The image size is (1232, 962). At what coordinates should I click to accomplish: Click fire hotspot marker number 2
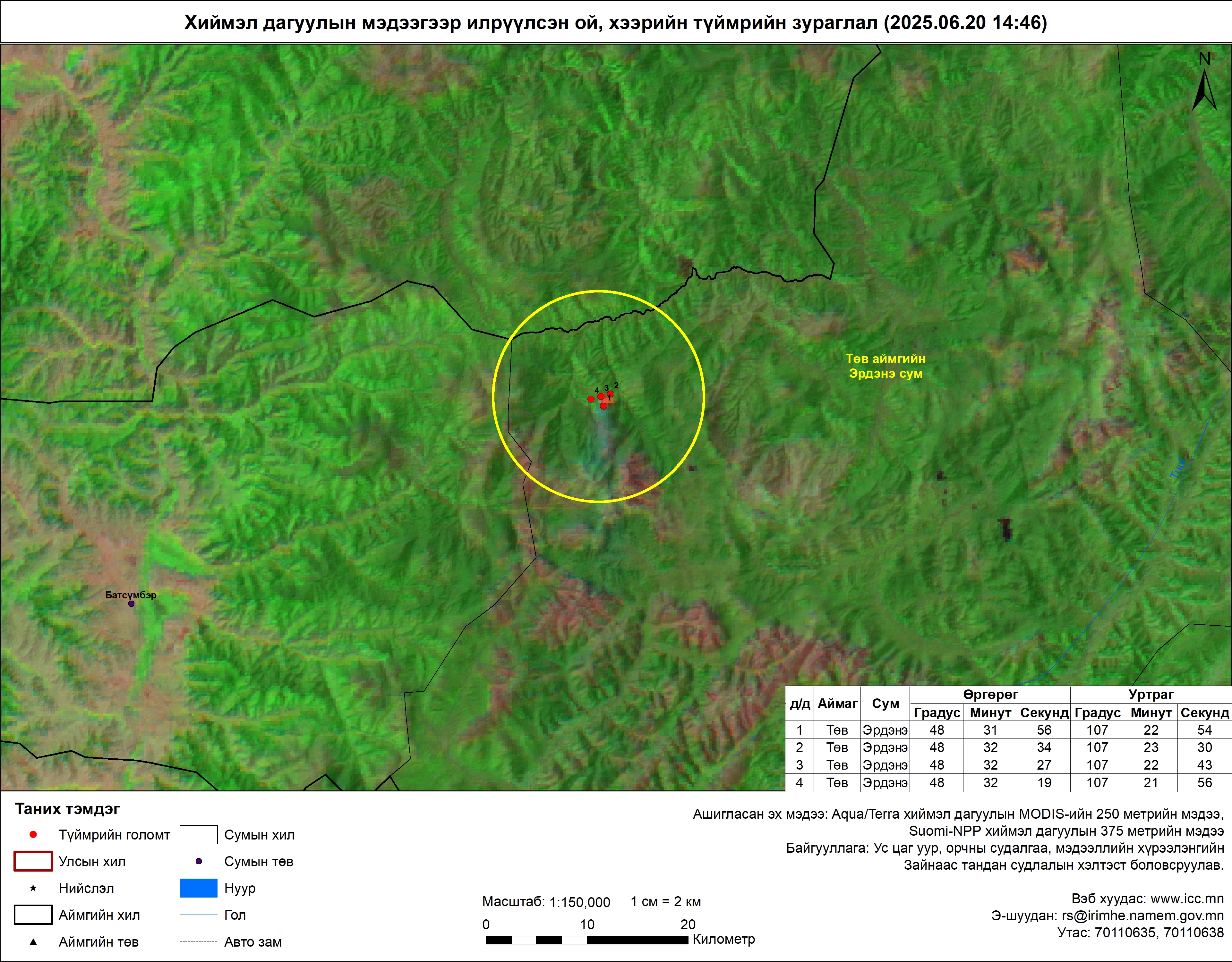[x=610, y=394]
